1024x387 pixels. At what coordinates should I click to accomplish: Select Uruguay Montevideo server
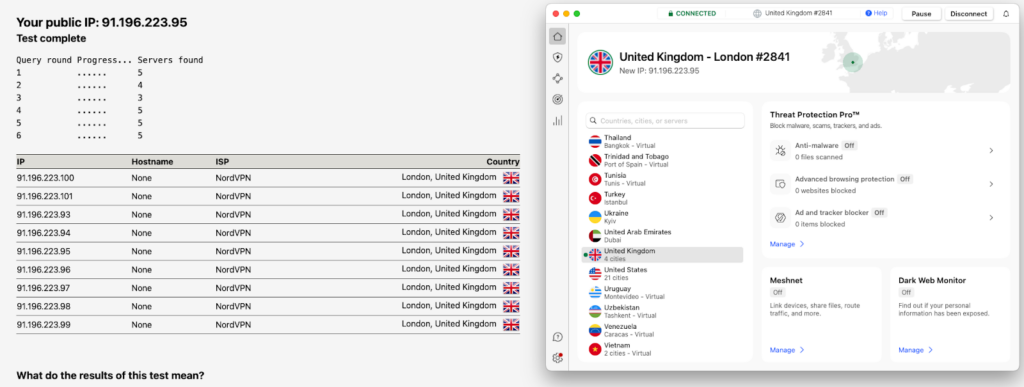tap(662, 292)
